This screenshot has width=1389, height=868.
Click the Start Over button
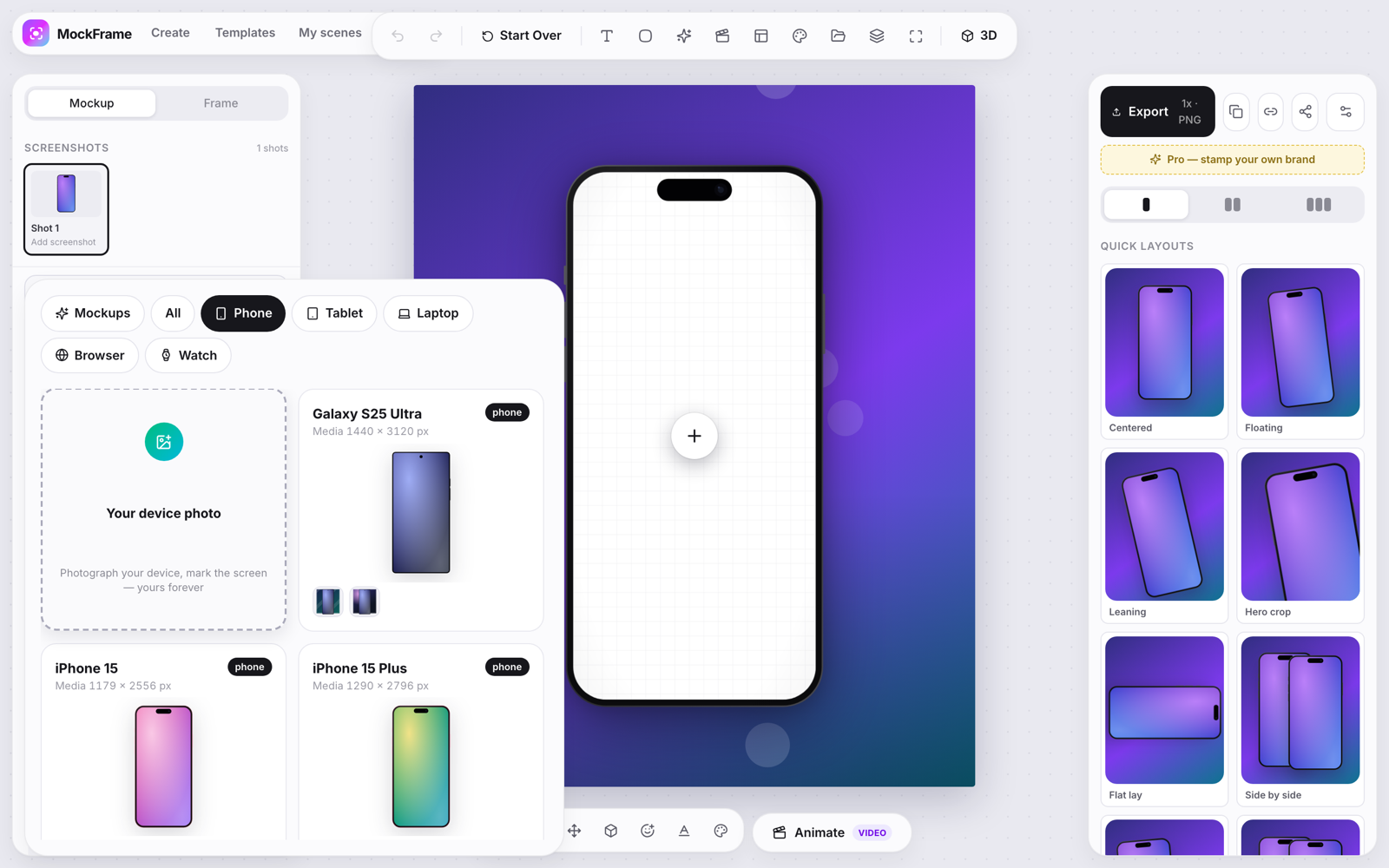point(522,36)
